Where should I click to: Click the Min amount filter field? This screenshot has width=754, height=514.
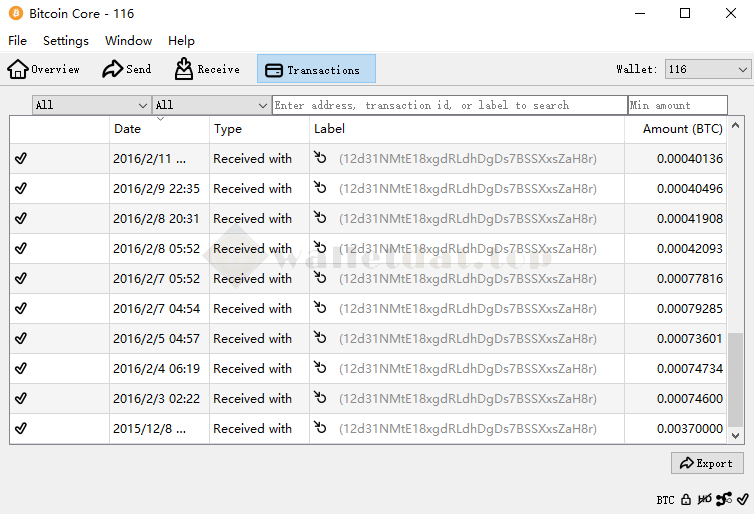pyautogui.click(x=677, y=105)
